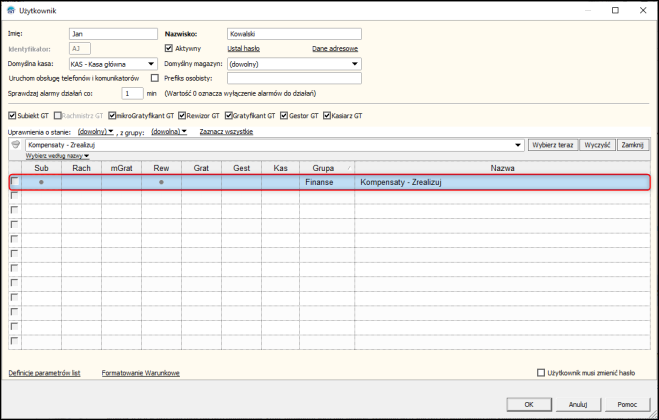The height and width of the screenshot is (420, 659).
Task: Click the Wyczyść button
Action: point(597,145)
